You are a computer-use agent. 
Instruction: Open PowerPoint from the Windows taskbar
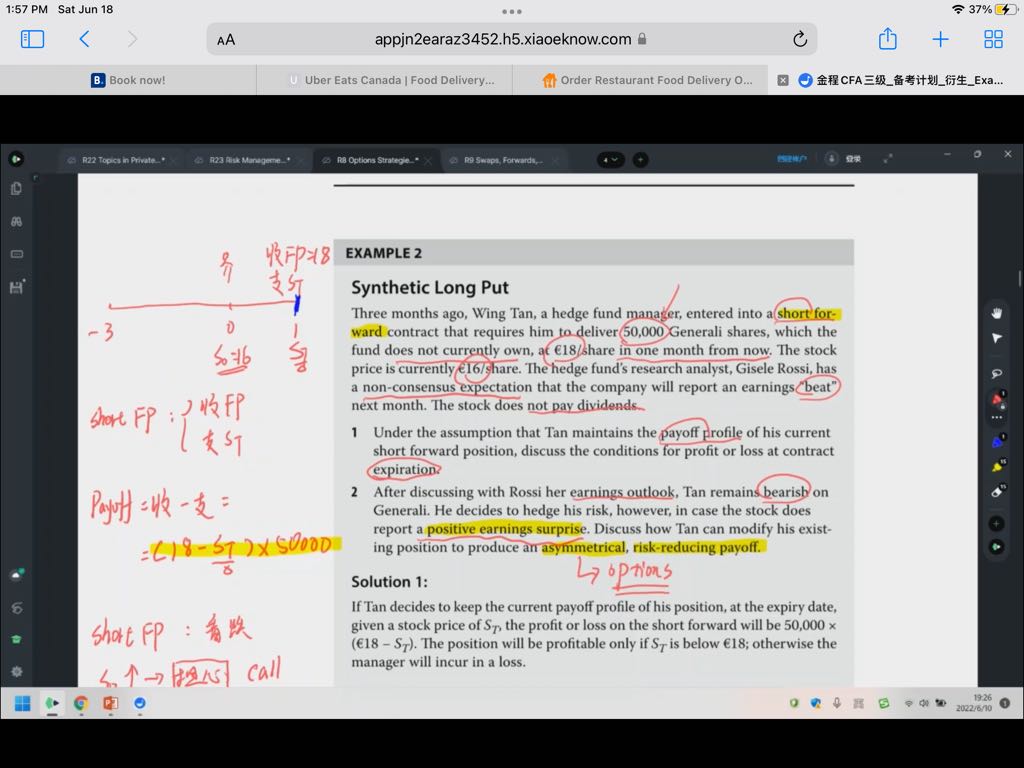pyautogui.click(x=110, y=703)
